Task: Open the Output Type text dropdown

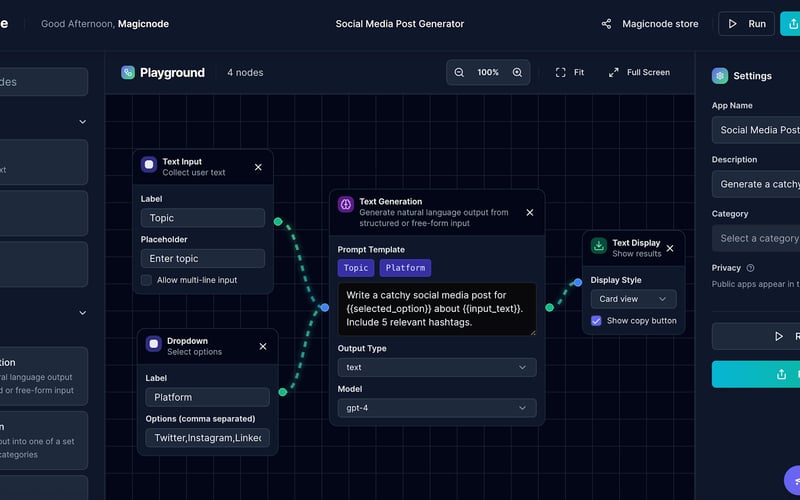Action: tap(437, 367)
